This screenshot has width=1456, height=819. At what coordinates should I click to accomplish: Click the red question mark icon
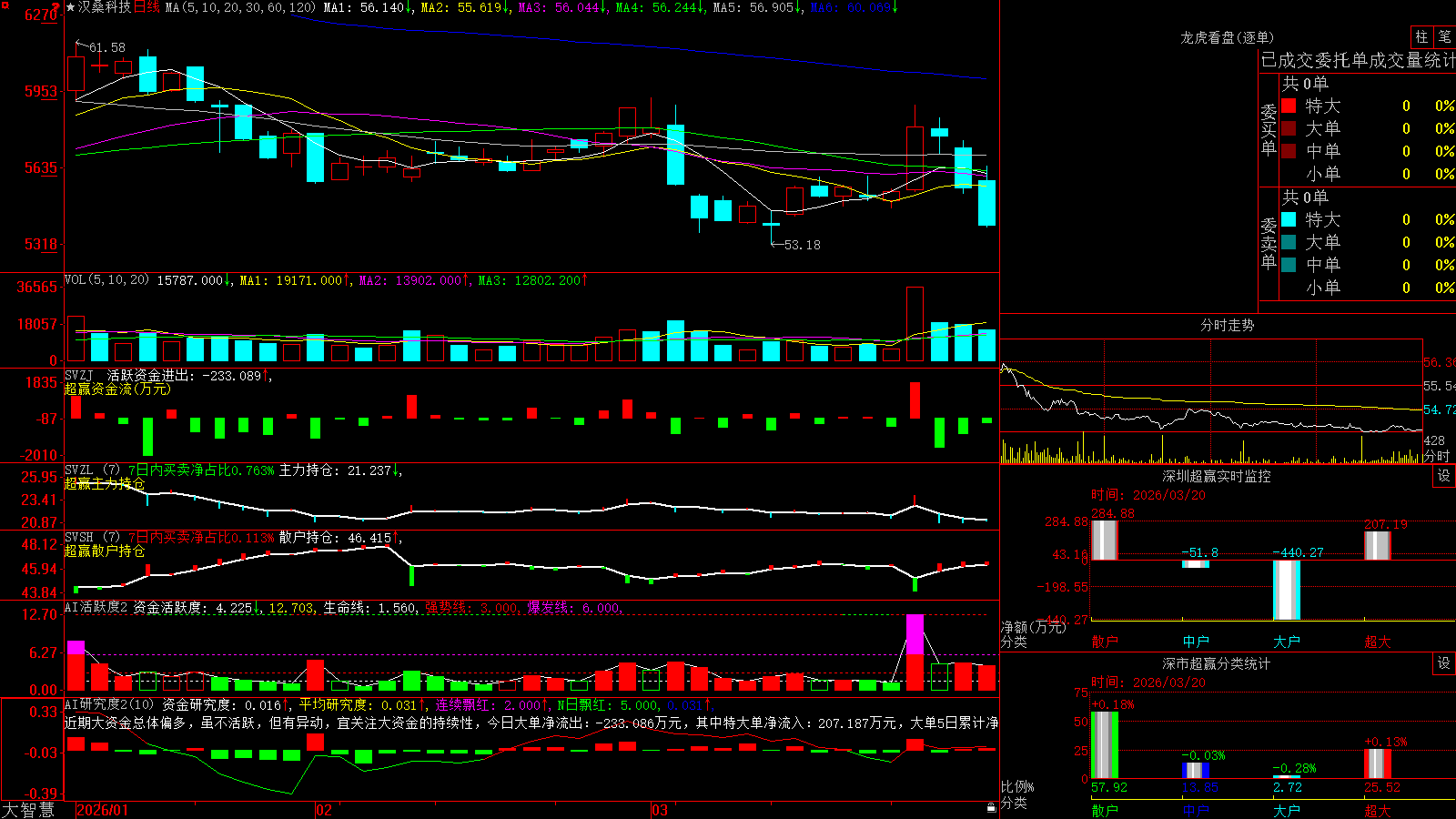(56, 5)
